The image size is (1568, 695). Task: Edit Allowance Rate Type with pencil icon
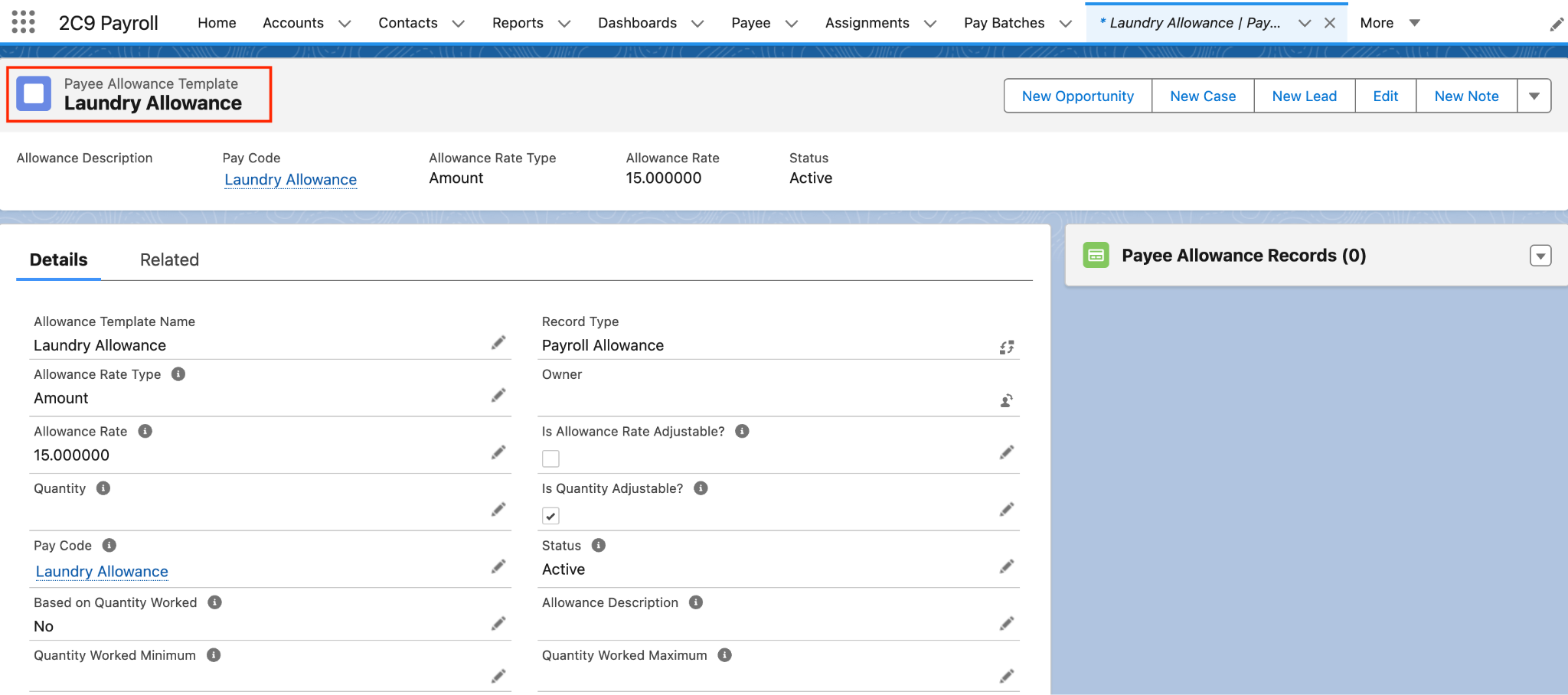pos(498,396)
